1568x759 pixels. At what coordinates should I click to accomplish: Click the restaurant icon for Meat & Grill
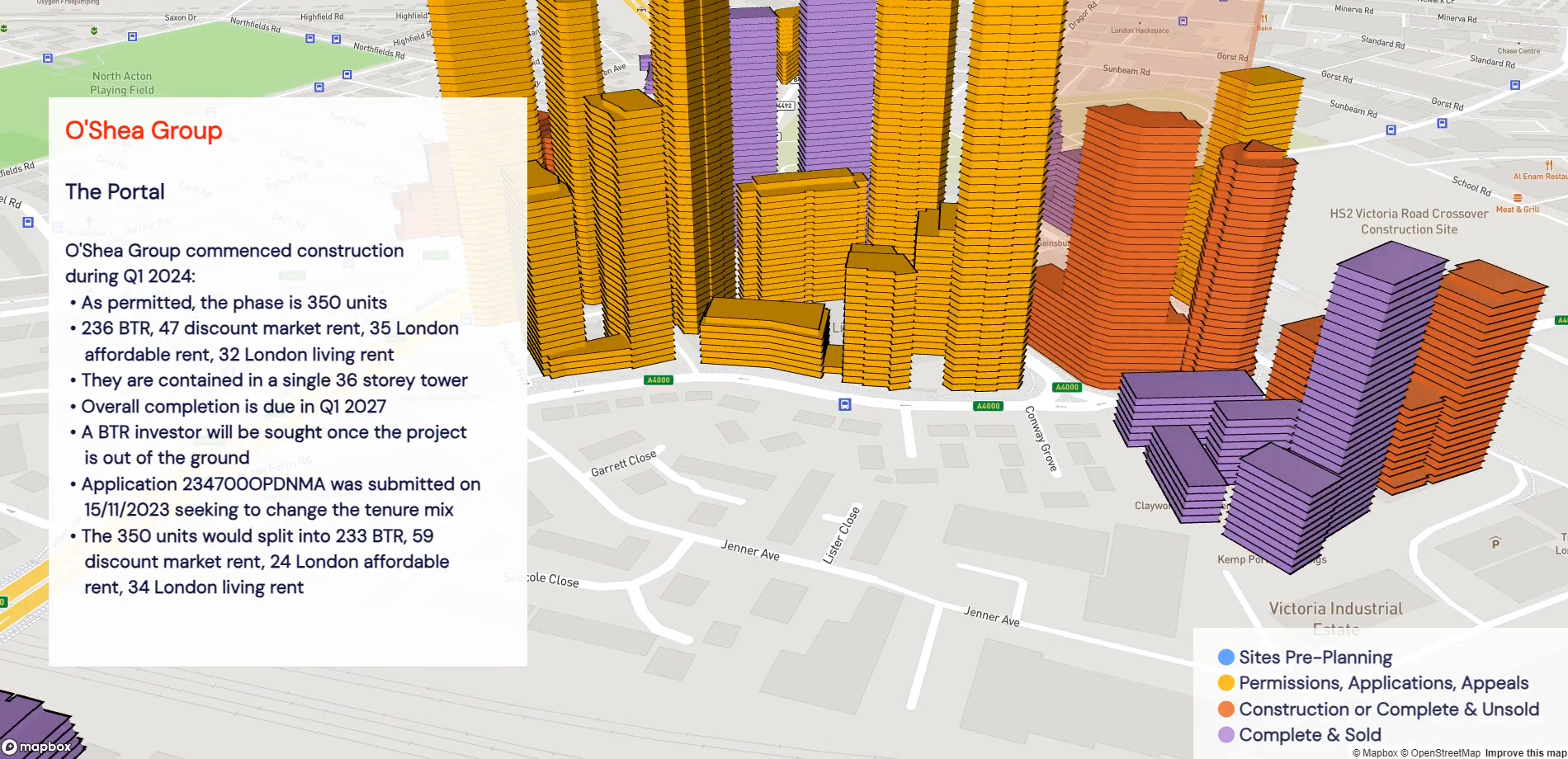tap(1518, 198)
